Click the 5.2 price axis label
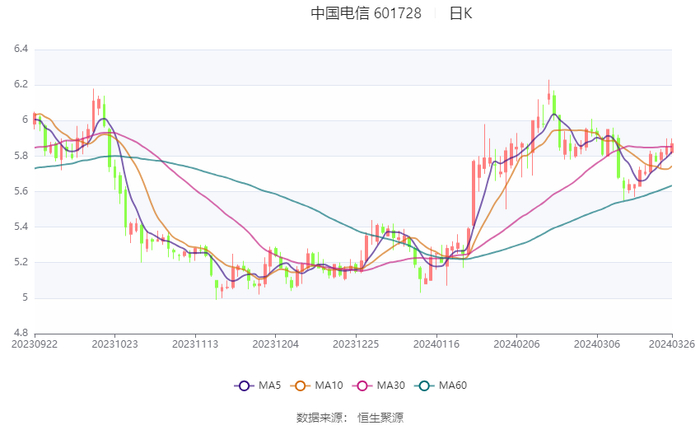This screenshot has width=700, height=426. pos(21,262)
